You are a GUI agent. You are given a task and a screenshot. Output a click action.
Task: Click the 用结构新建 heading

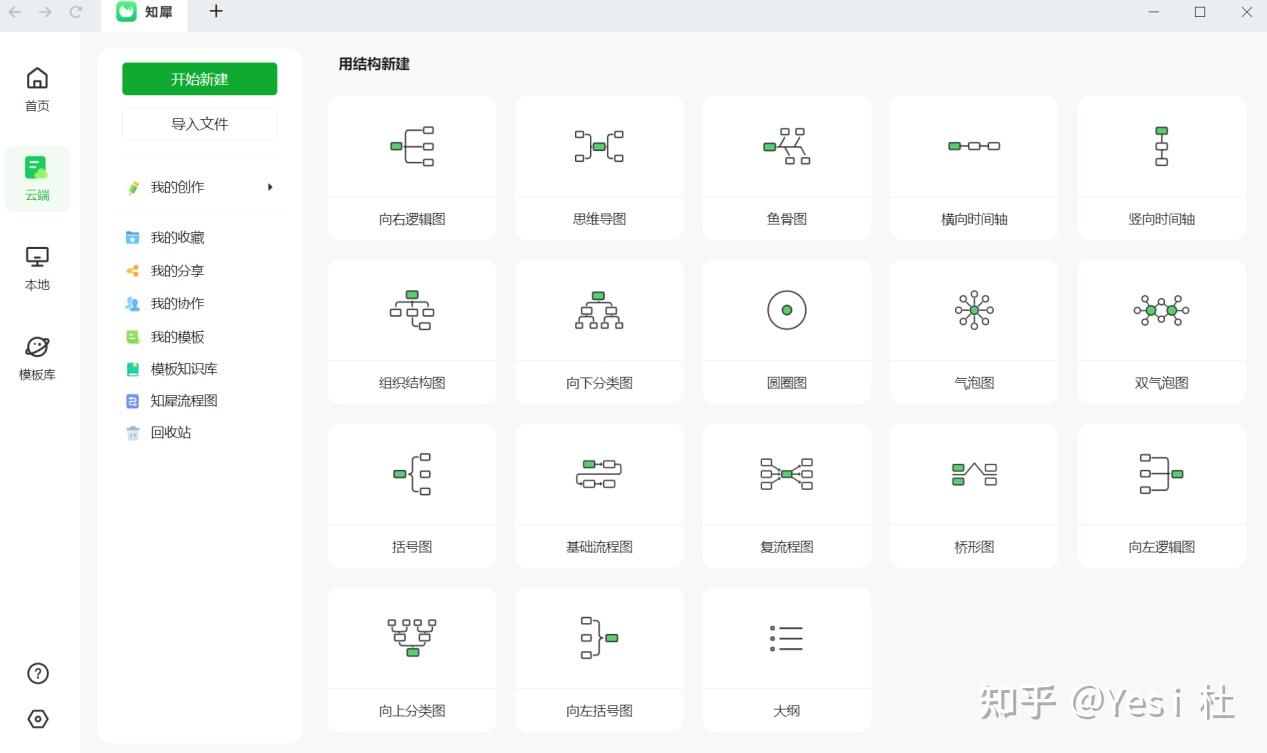click(x=374, y=64)
